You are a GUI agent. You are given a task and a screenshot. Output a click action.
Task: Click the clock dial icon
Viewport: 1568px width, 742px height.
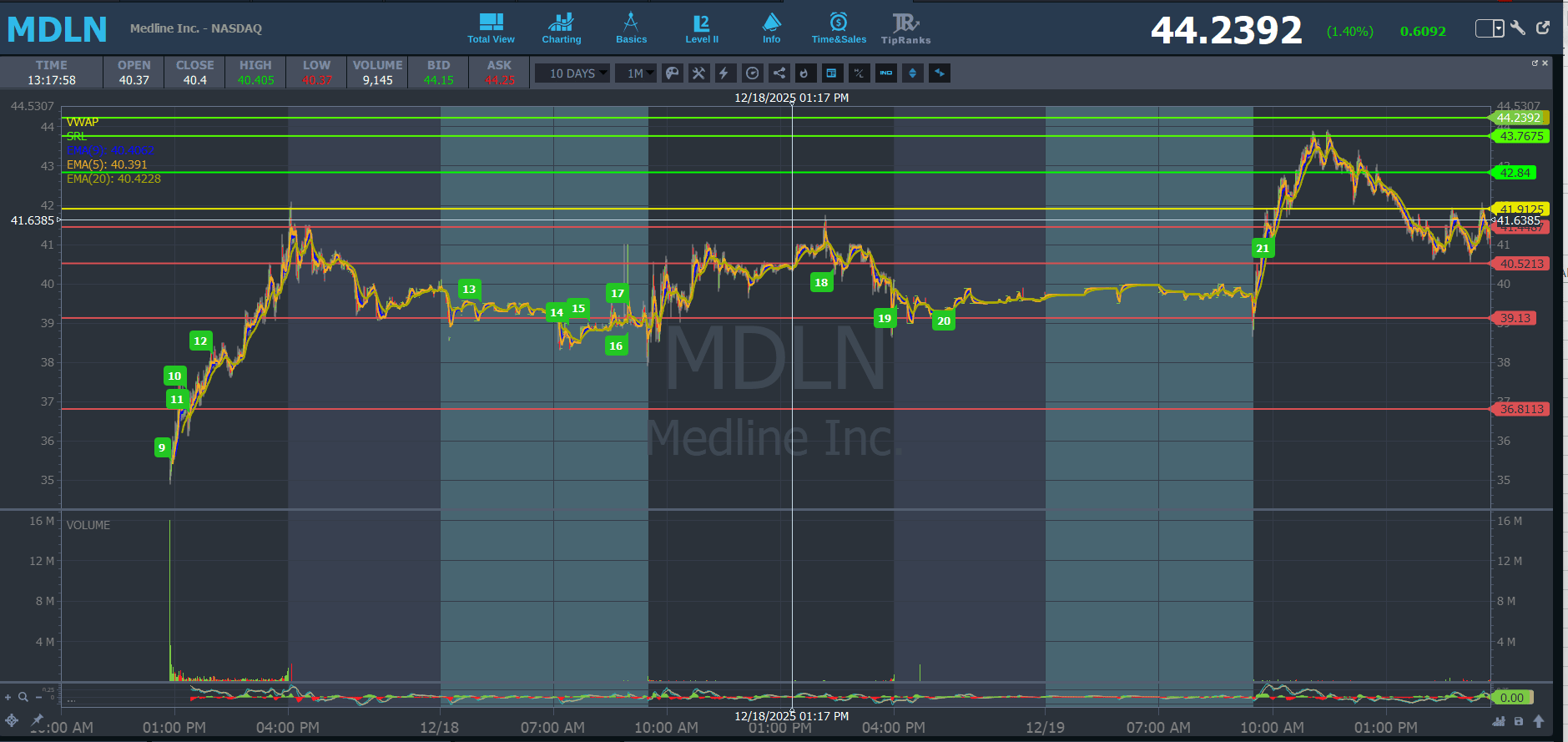pos(752,73)
